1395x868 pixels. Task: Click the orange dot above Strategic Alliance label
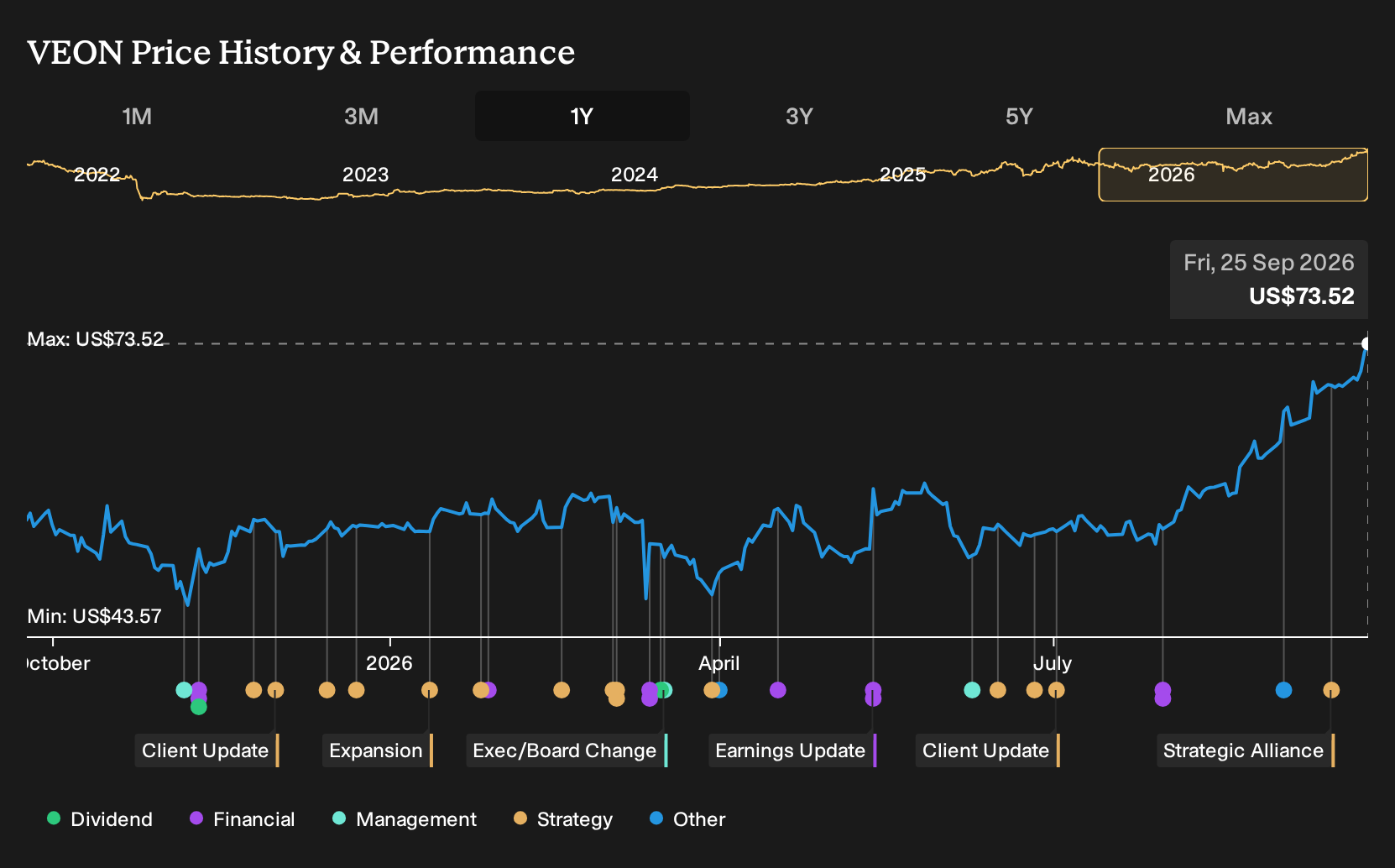[1331, 690]
